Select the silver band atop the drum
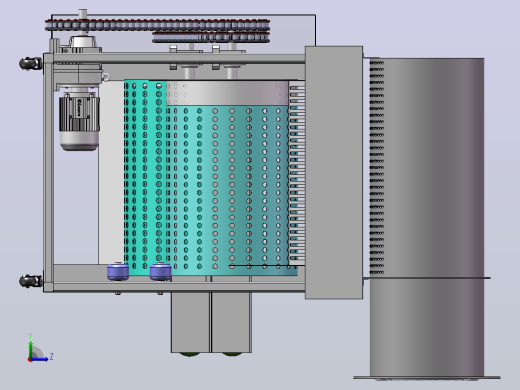 (x=227, y=93)
